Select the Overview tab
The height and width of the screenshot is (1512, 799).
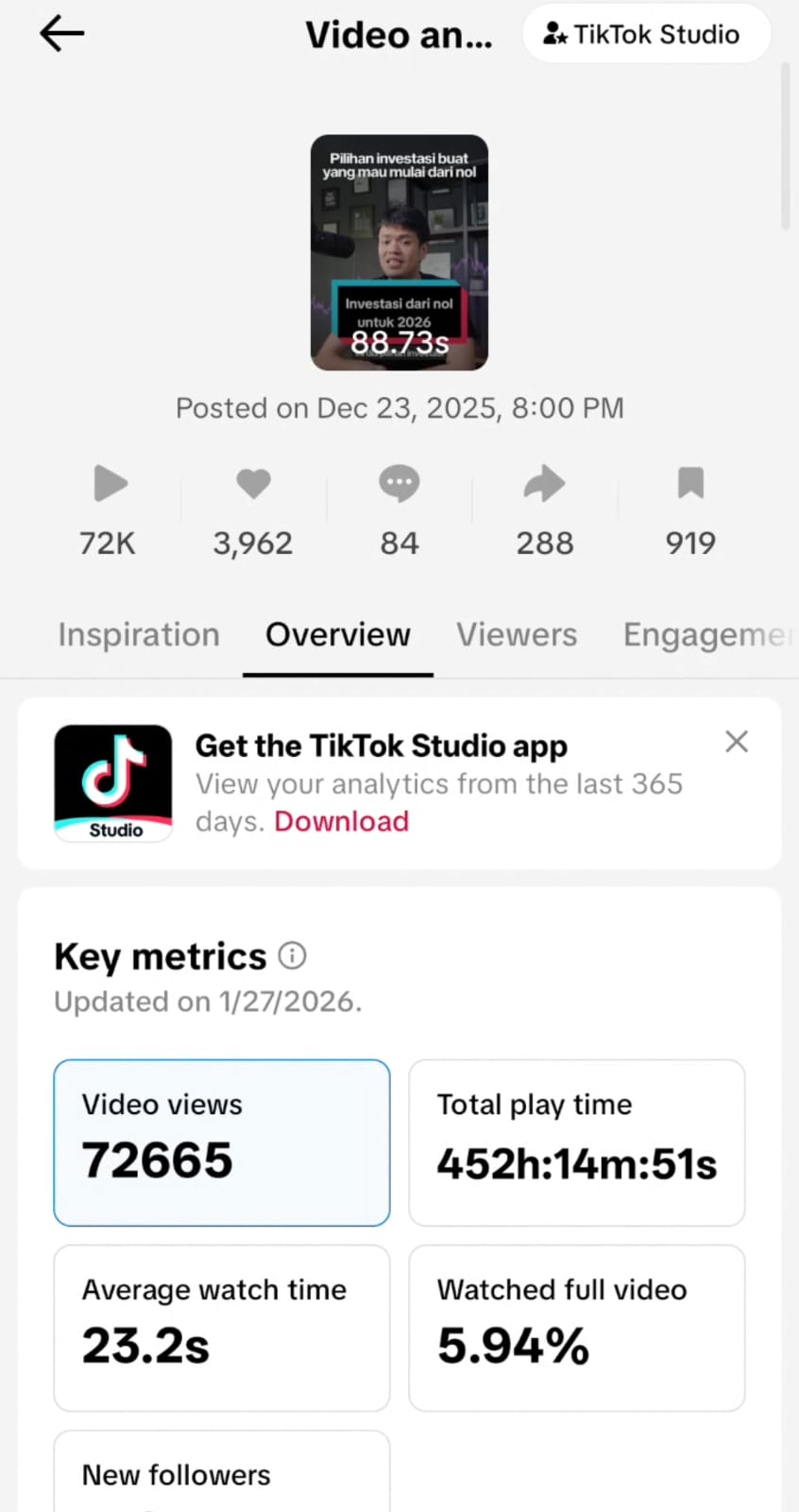click(x=338, y=635)
